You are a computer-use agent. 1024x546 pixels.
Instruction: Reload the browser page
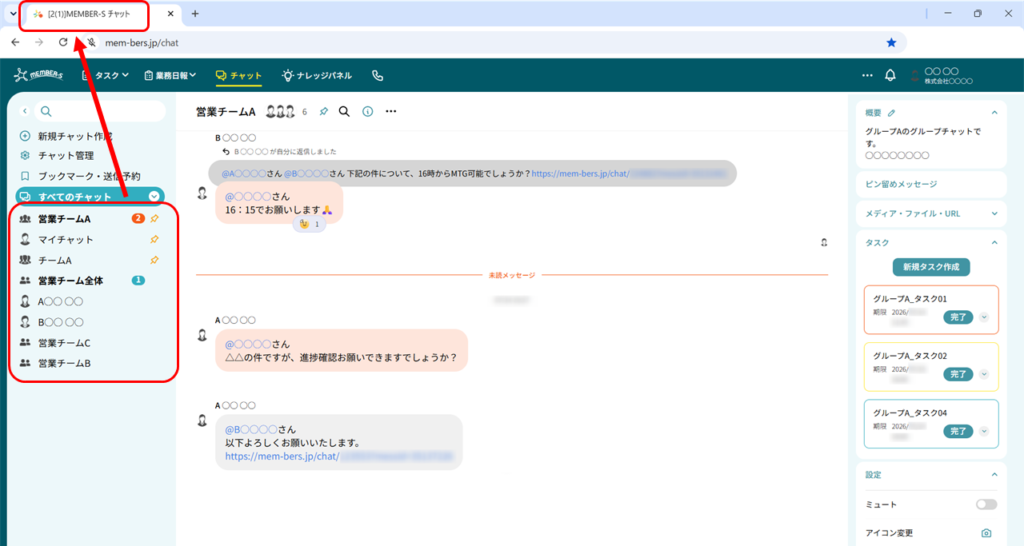tap(63, 42)
